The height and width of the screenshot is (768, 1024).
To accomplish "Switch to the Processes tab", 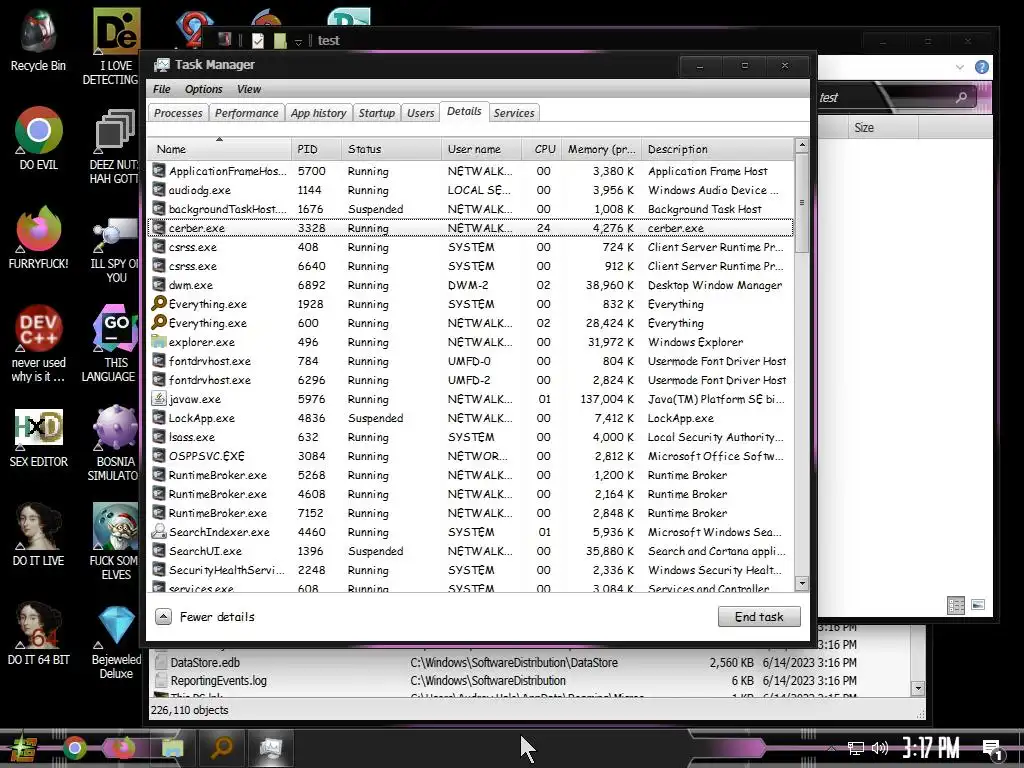I will (178, 113).
